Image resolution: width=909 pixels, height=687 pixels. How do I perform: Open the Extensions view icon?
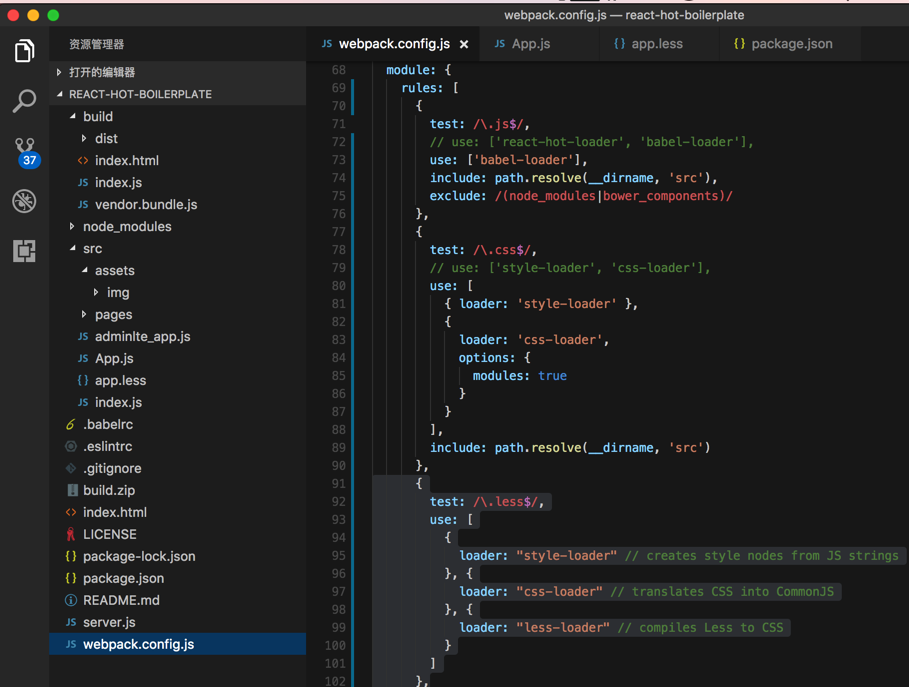(24, 250)
